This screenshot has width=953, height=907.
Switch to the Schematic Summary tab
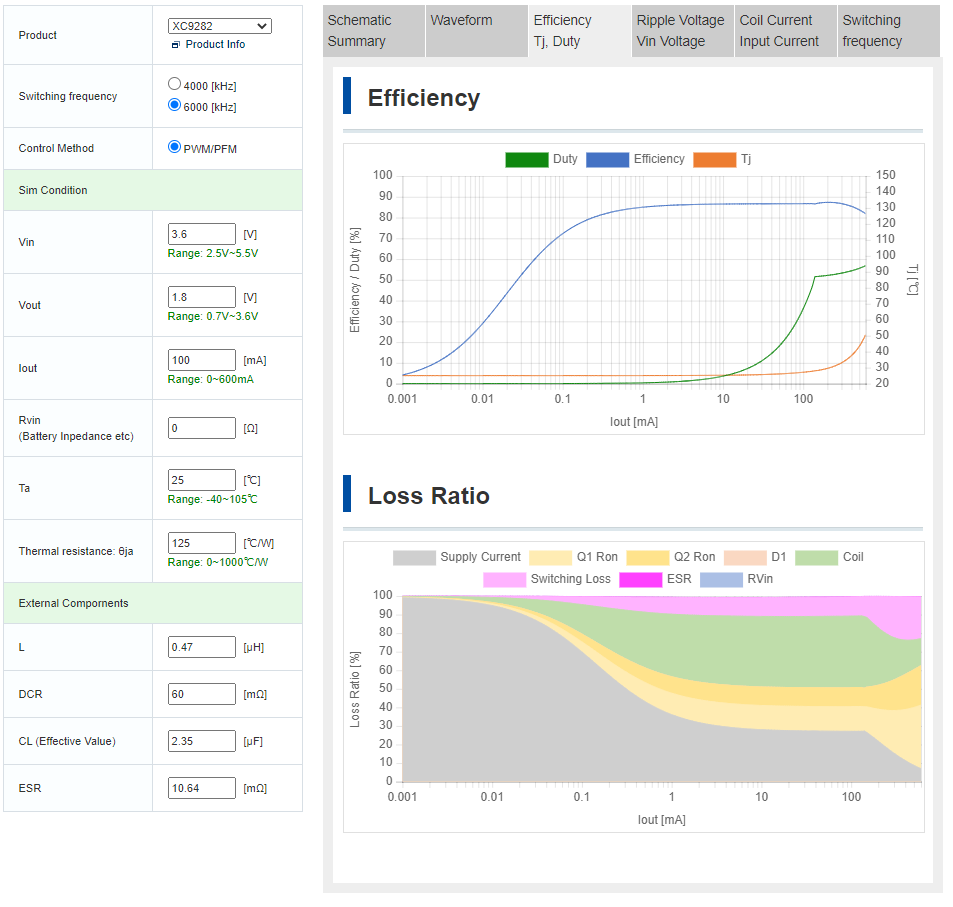click(x=373, y=31)
